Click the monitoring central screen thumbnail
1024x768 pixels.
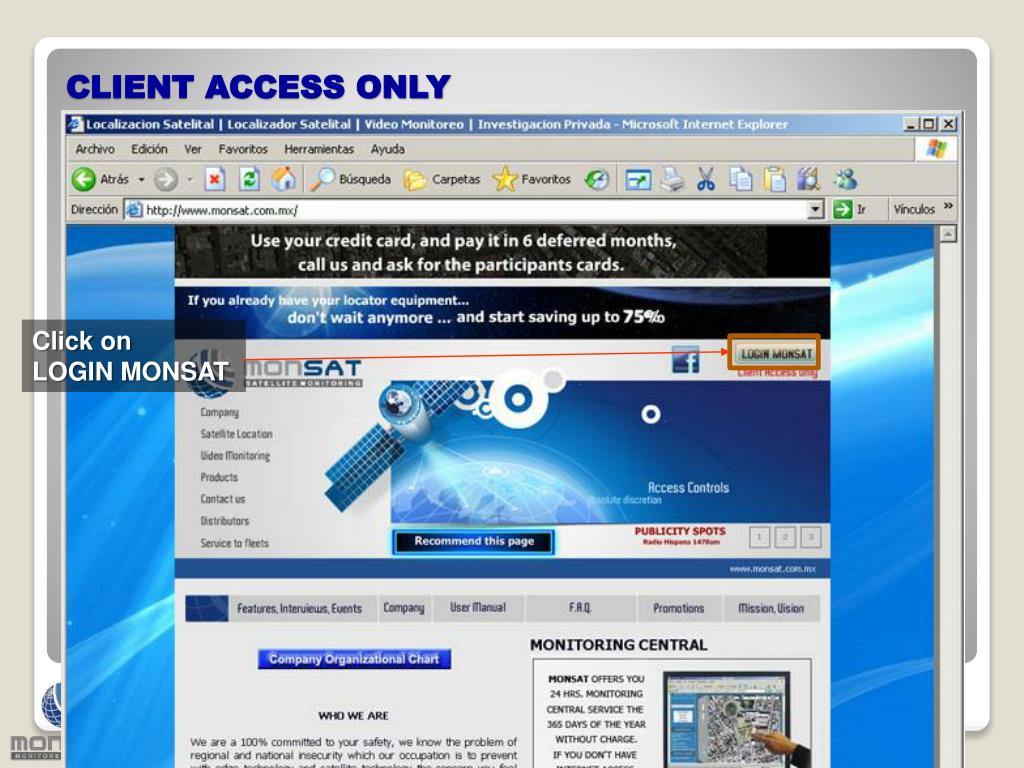735,719
